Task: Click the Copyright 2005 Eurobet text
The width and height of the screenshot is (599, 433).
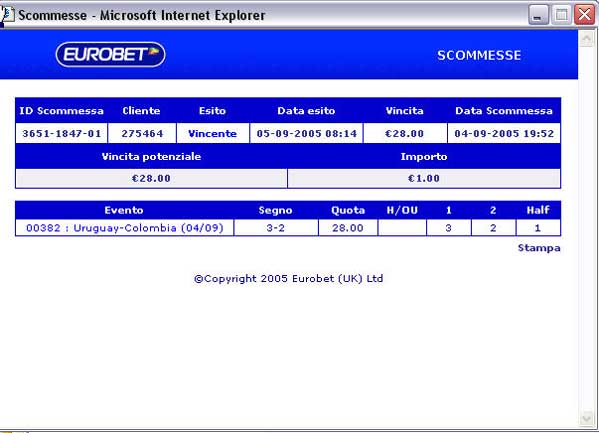Action: (288, 279)
